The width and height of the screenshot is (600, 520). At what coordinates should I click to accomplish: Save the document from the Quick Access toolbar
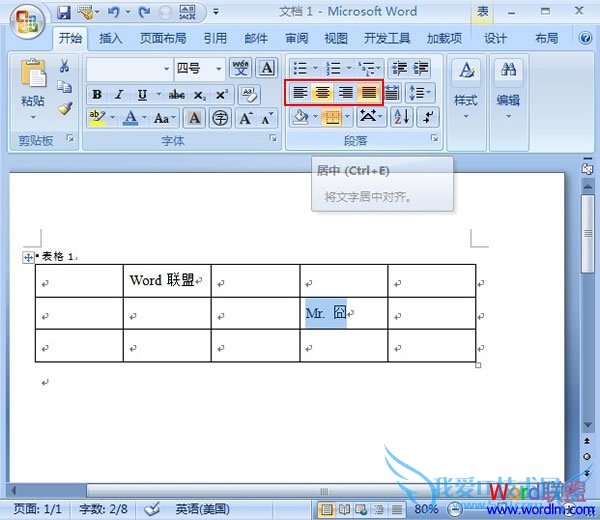[64, 12]
